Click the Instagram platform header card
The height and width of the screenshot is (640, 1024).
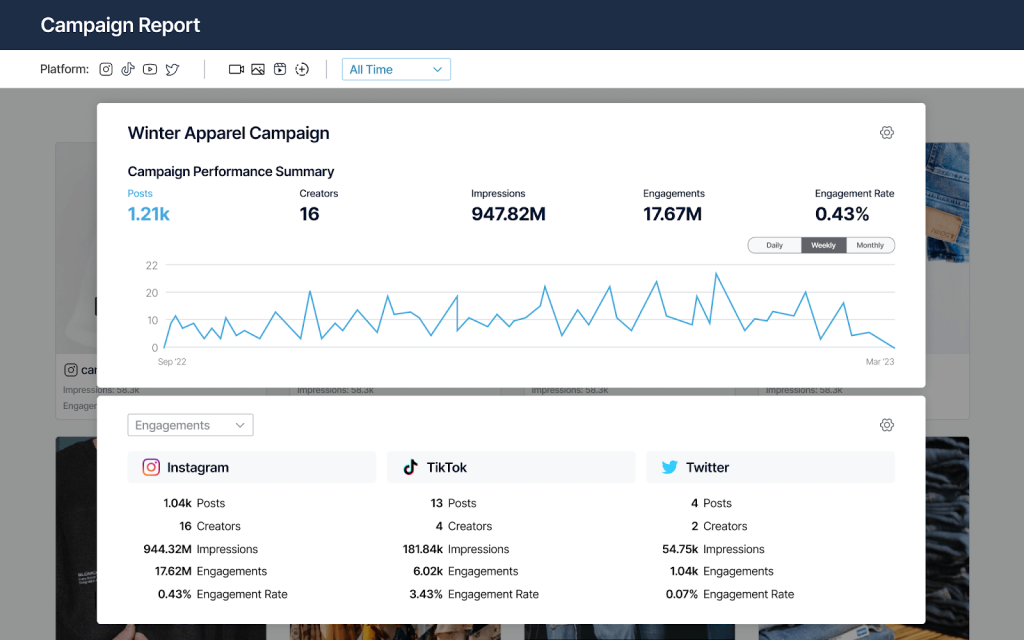(251, 467)
